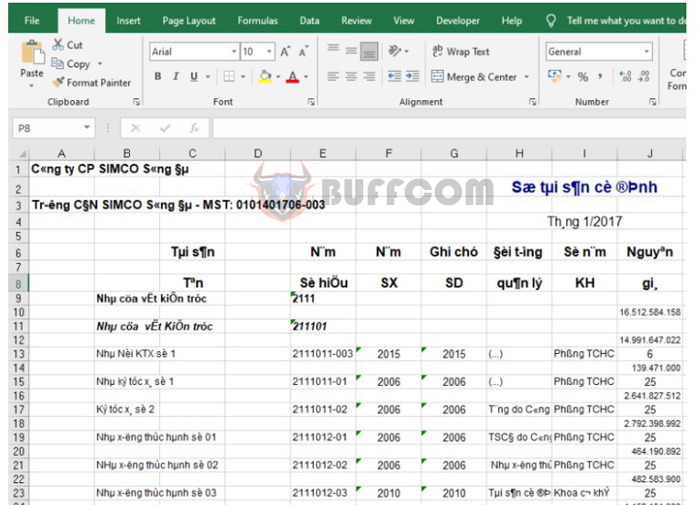This screenshot has width=700, height=505.
Task: Expand the Merge & Center options arrow
Action: click(527, 77)
